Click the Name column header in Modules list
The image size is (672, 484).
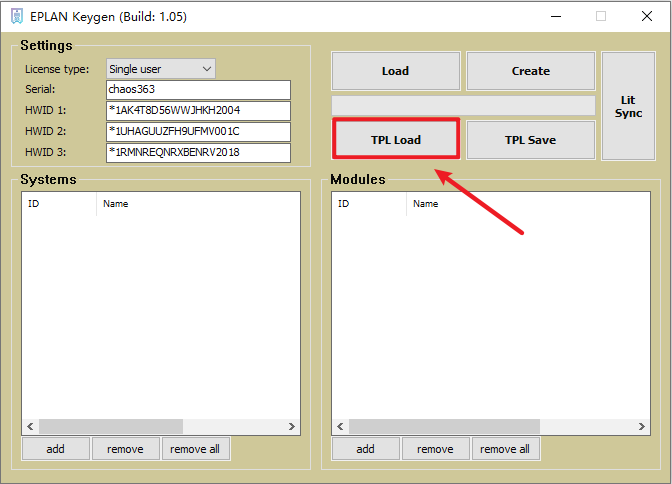click(x=528, y=204)
